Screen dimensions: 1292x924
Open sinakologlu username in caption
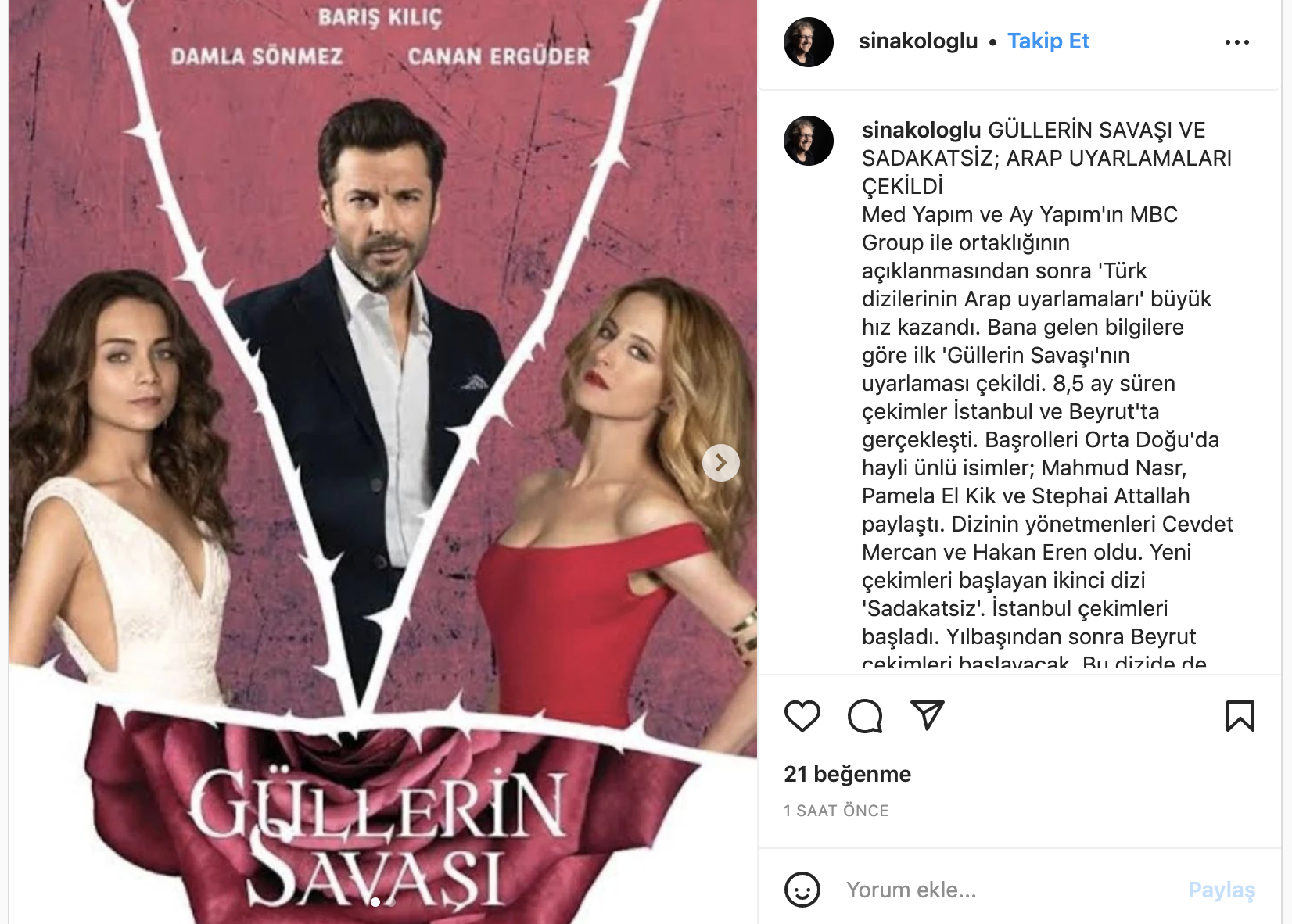(921, 130)
